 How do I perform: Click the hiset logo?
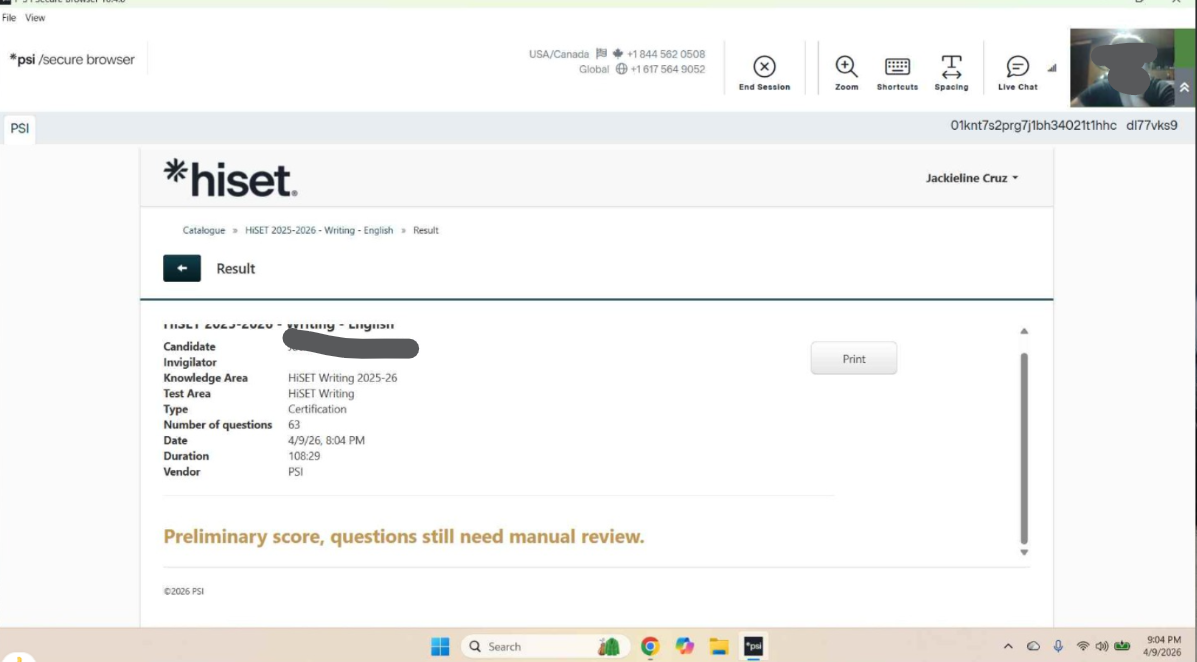pos(231,178)
